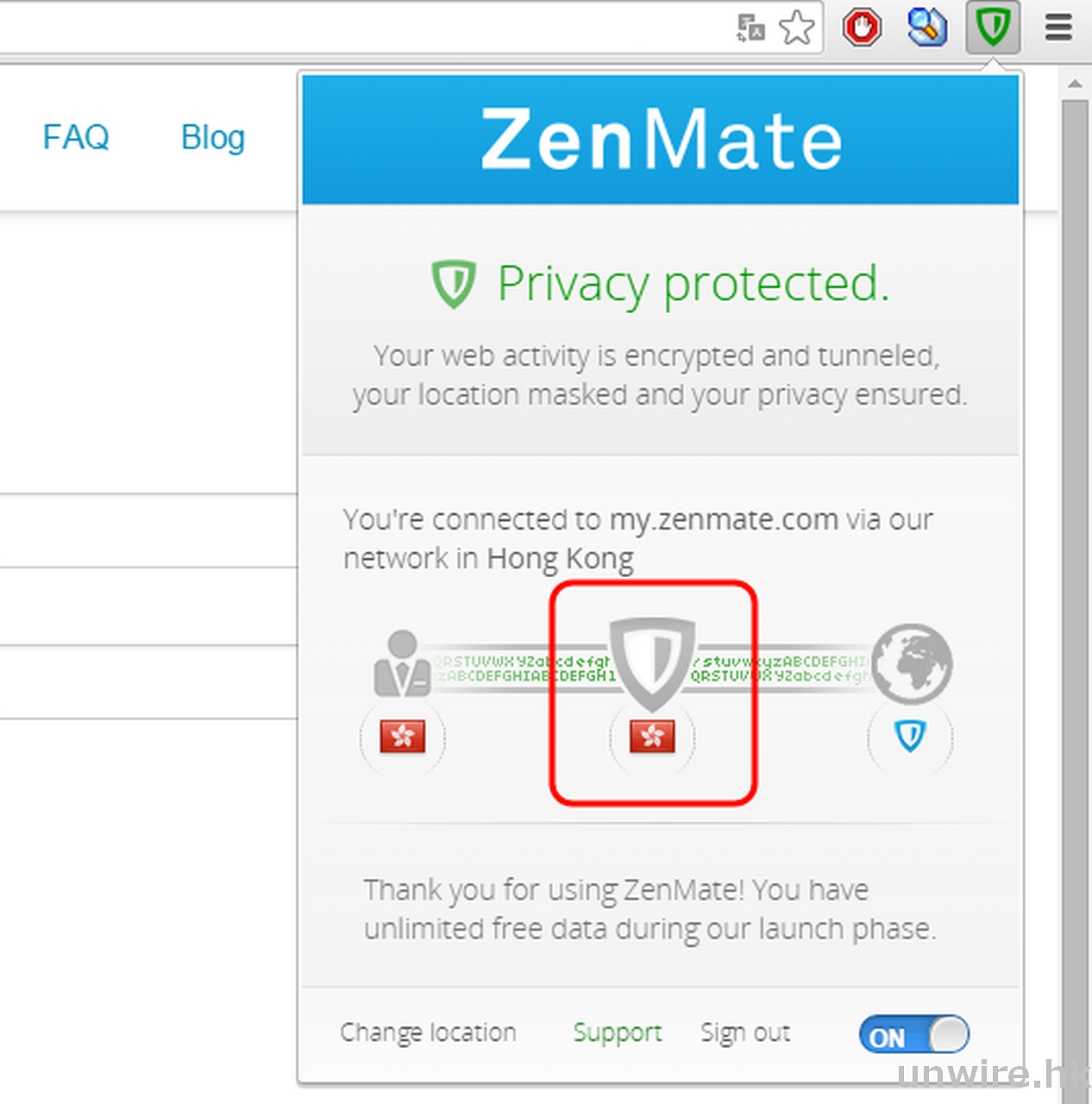Click the server location Hong Kong flag

coord(652,737)
